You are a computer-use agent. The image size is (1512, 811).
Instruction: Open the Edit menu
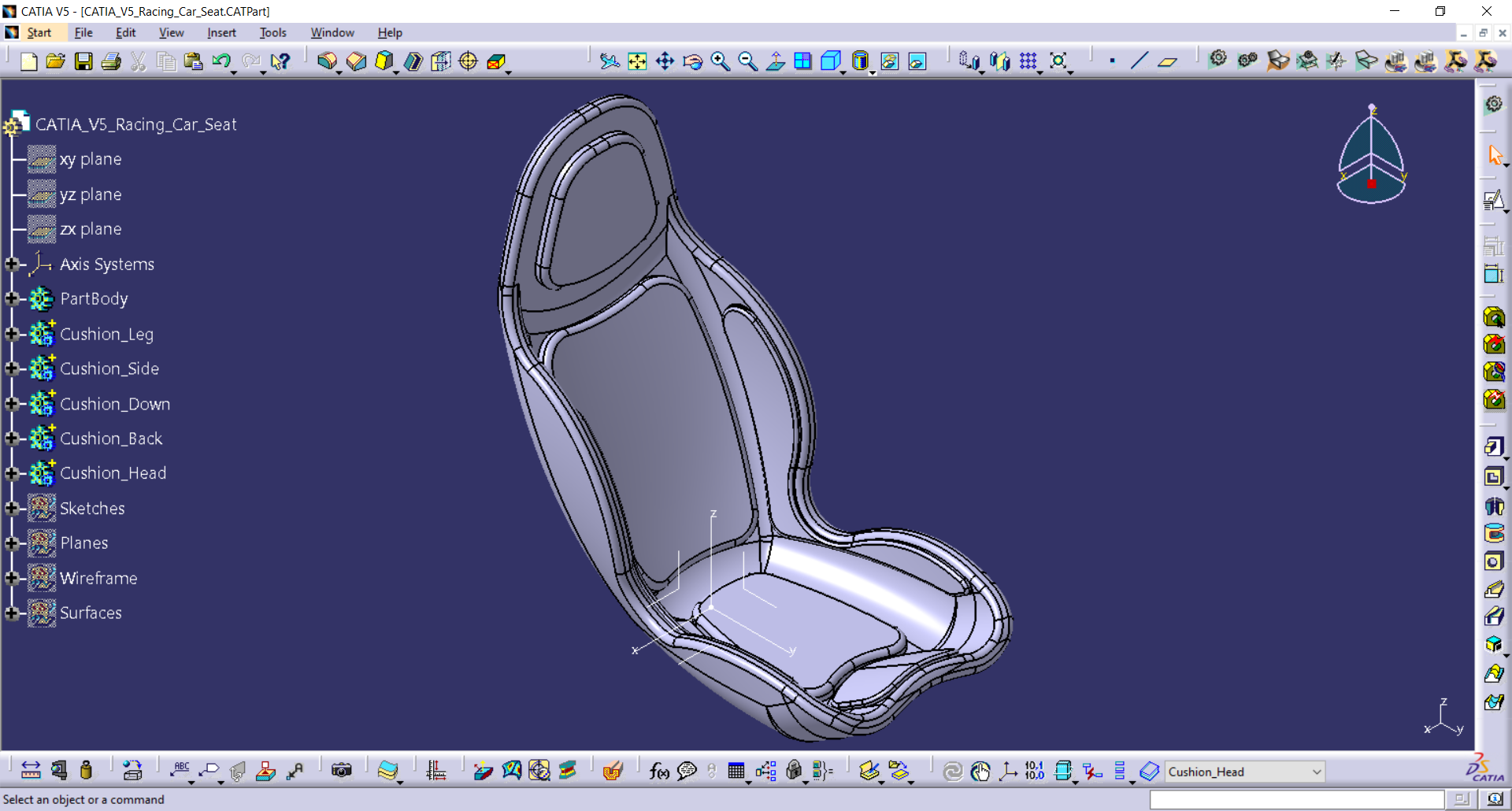125,32
